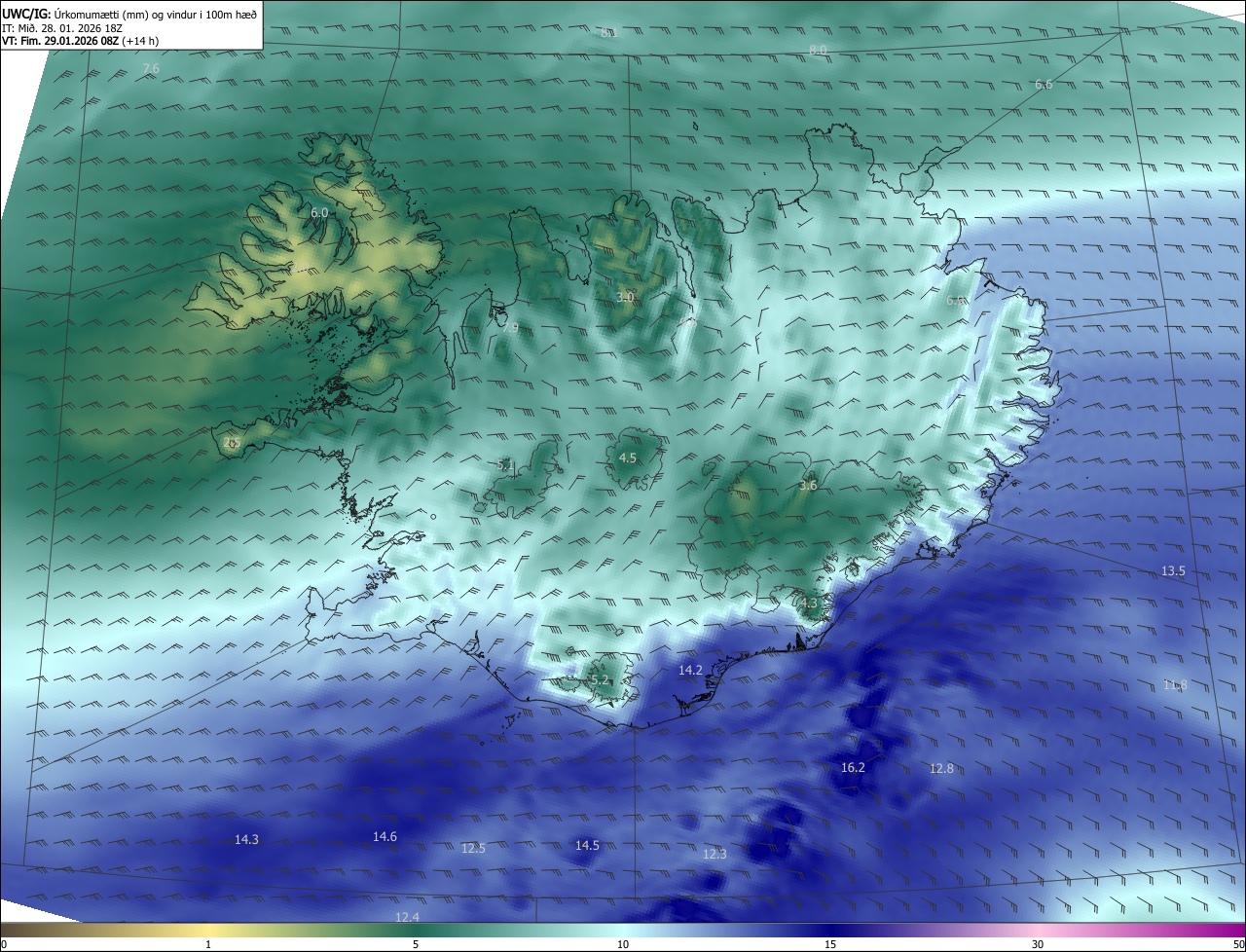Click the 13.5 precipitation value
1246x952 pixels.
click(1173, 571)
